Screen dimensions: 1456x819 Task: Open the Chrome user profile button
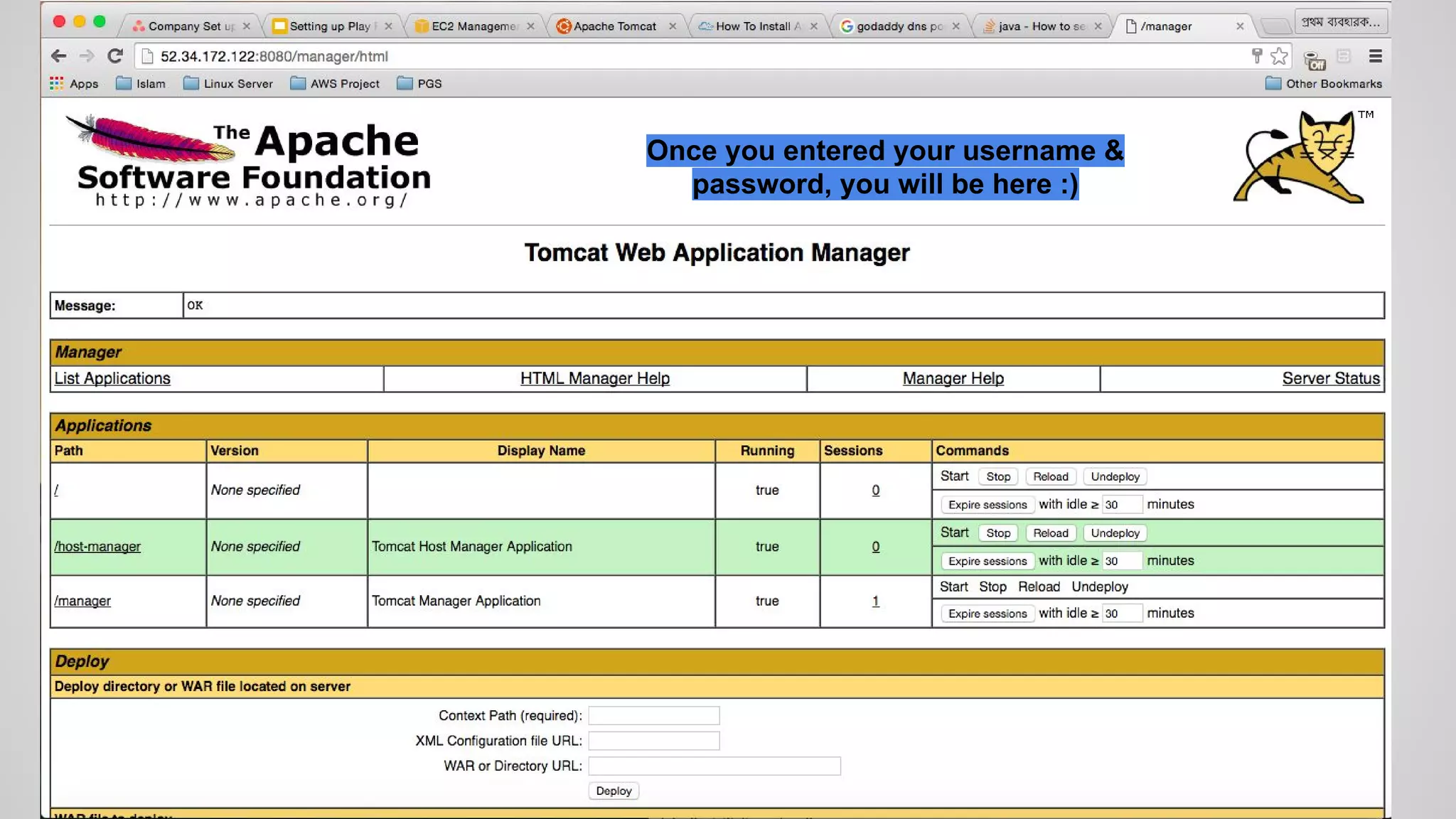point(1341,22)
